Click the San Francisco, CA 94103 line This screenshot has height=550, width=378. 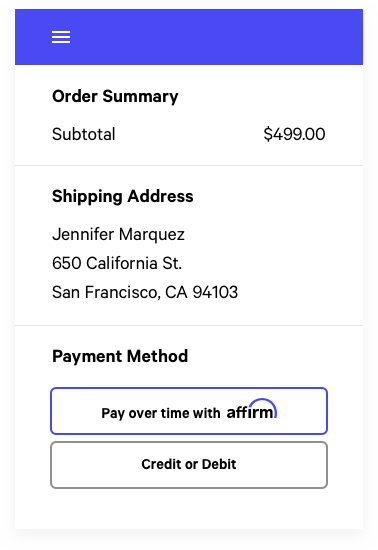145,292
